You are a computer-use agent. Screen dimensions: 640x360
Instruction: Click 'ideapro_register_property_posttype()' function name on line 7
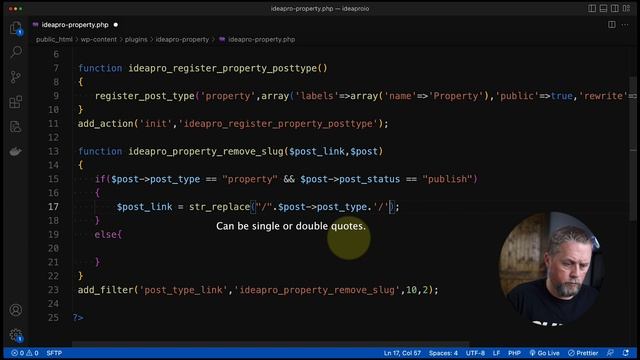tap(228, 68)
